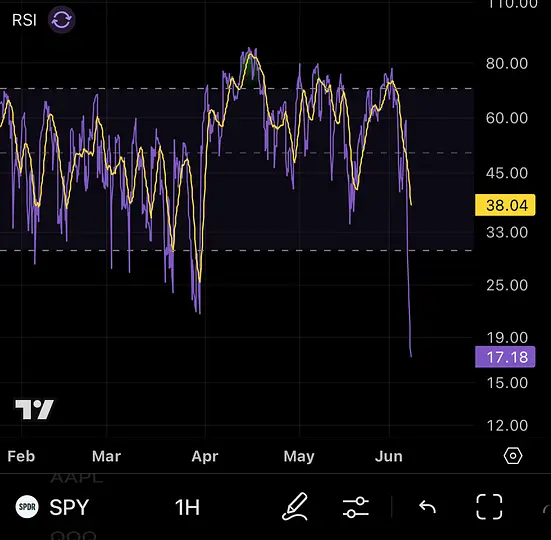551x540 pixels.
Task: Select the purple 17.18 RSI value label
Action: [505, 357]
